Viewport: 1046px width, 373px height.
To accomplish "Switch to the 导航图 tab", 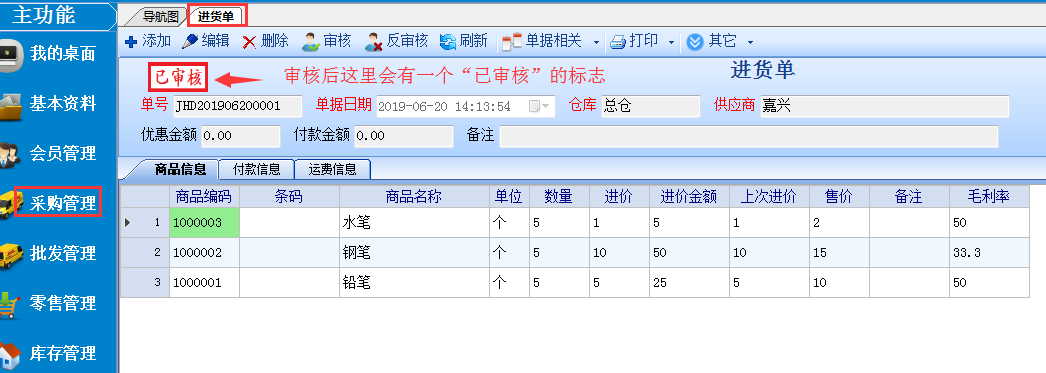I will click(x=160, y=16).
